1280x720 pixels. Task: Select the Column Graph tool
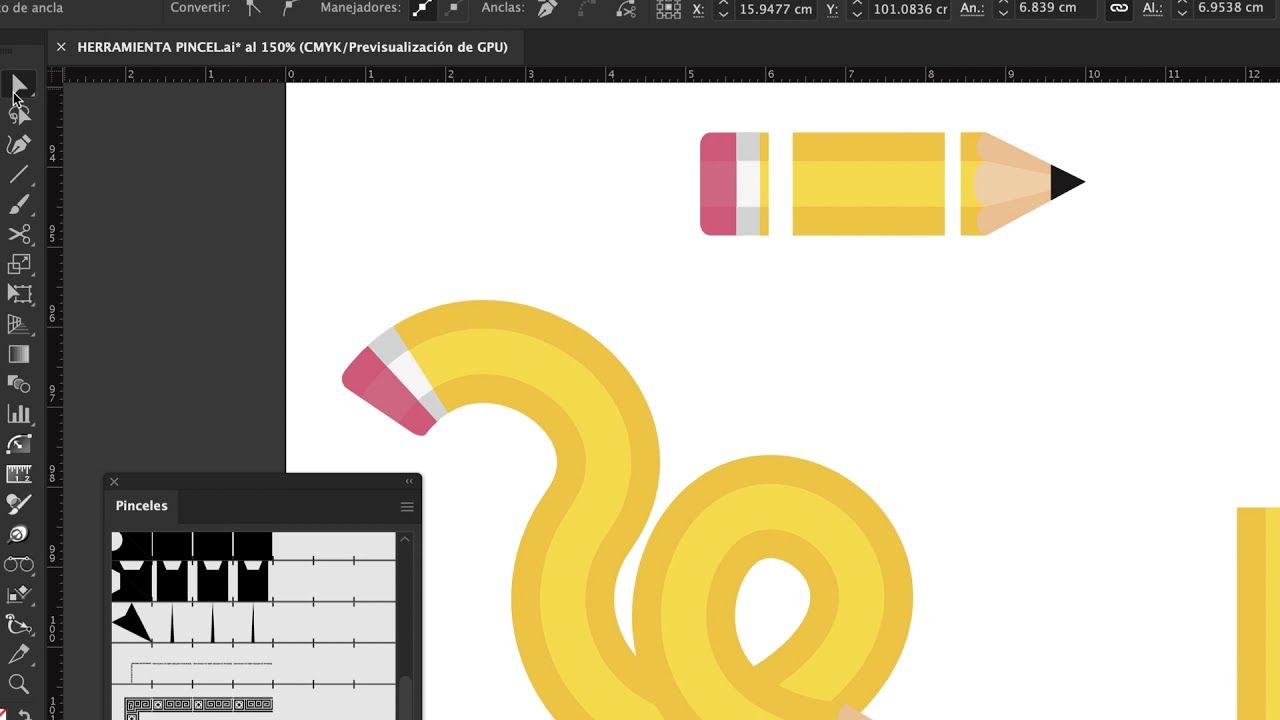tap(18, 414)
